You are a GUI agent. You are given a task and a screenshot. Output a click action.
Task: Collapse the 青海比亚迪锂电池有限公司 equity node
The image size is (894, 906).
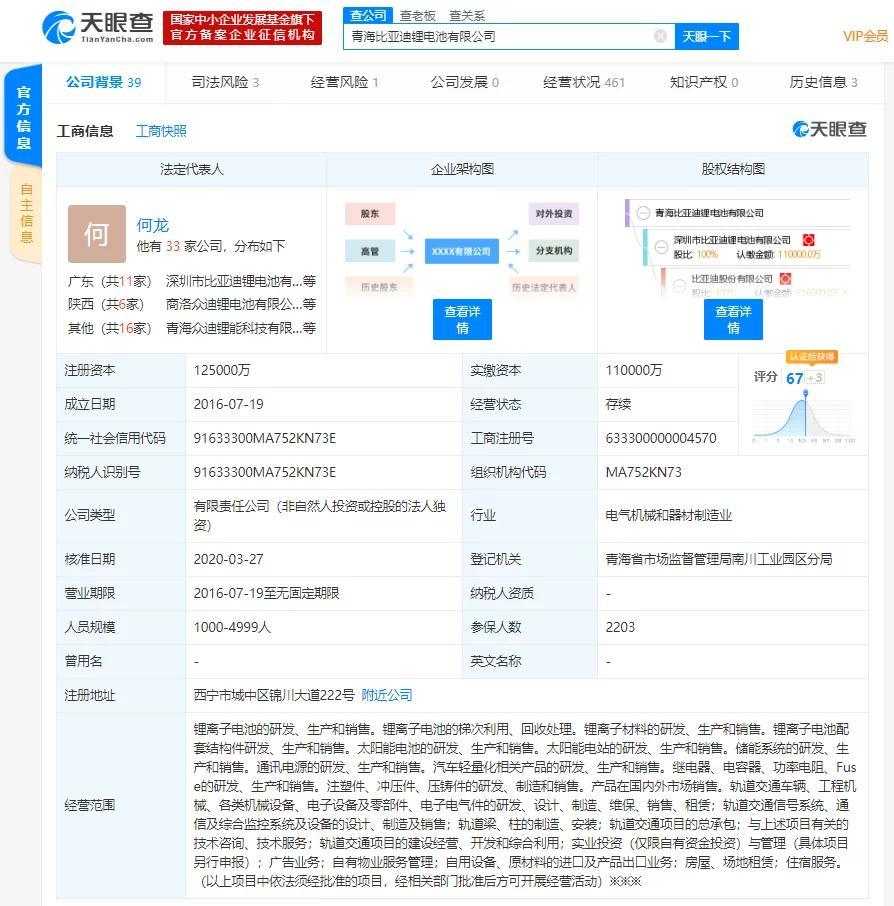pyautogui.click(x=643, y=213)
